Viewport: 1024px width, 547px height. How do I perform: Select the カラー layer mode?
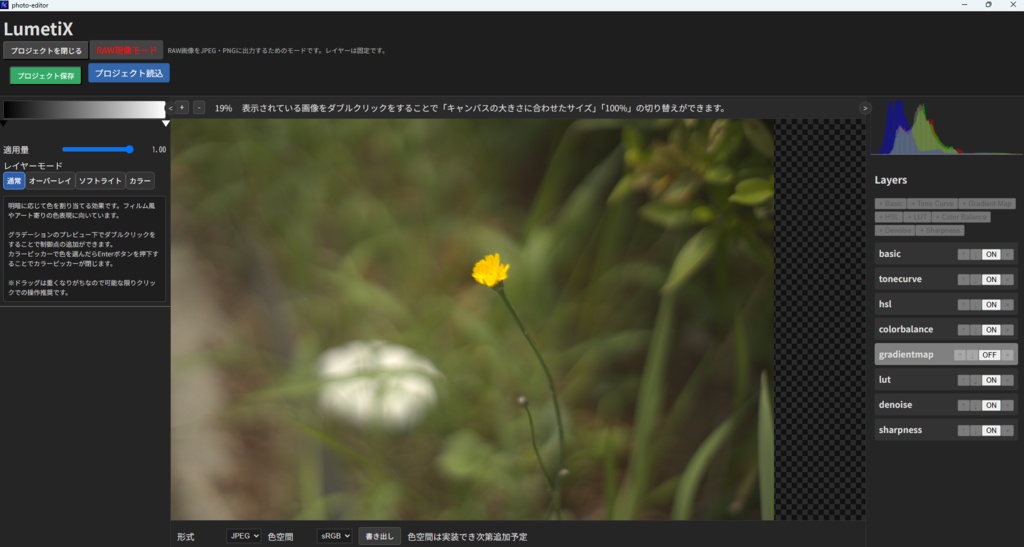click(x=140, y=181)
